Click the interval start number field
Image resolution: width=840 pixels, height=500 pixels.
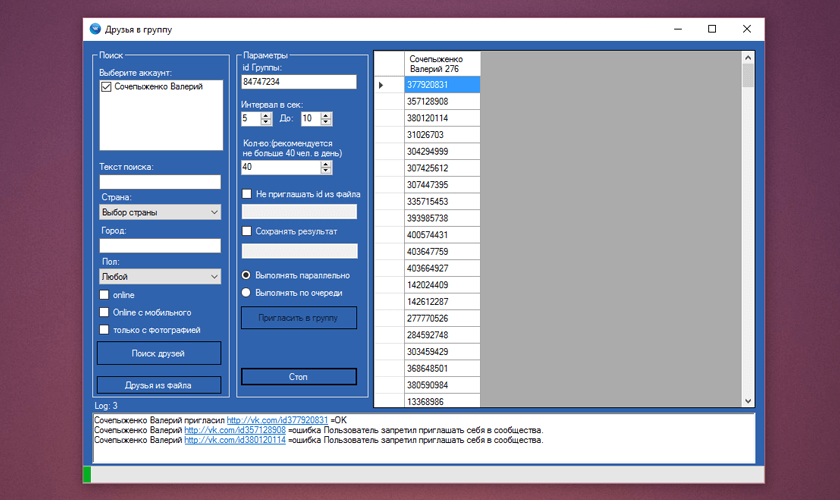(x=251, y=118)
